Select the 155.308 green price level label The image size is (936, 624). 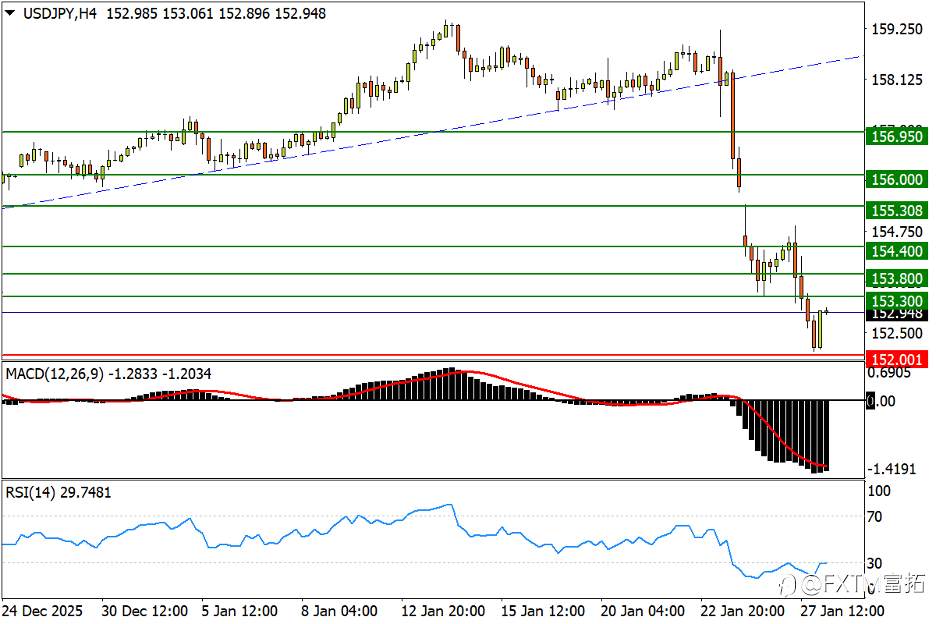coord(897,211)
